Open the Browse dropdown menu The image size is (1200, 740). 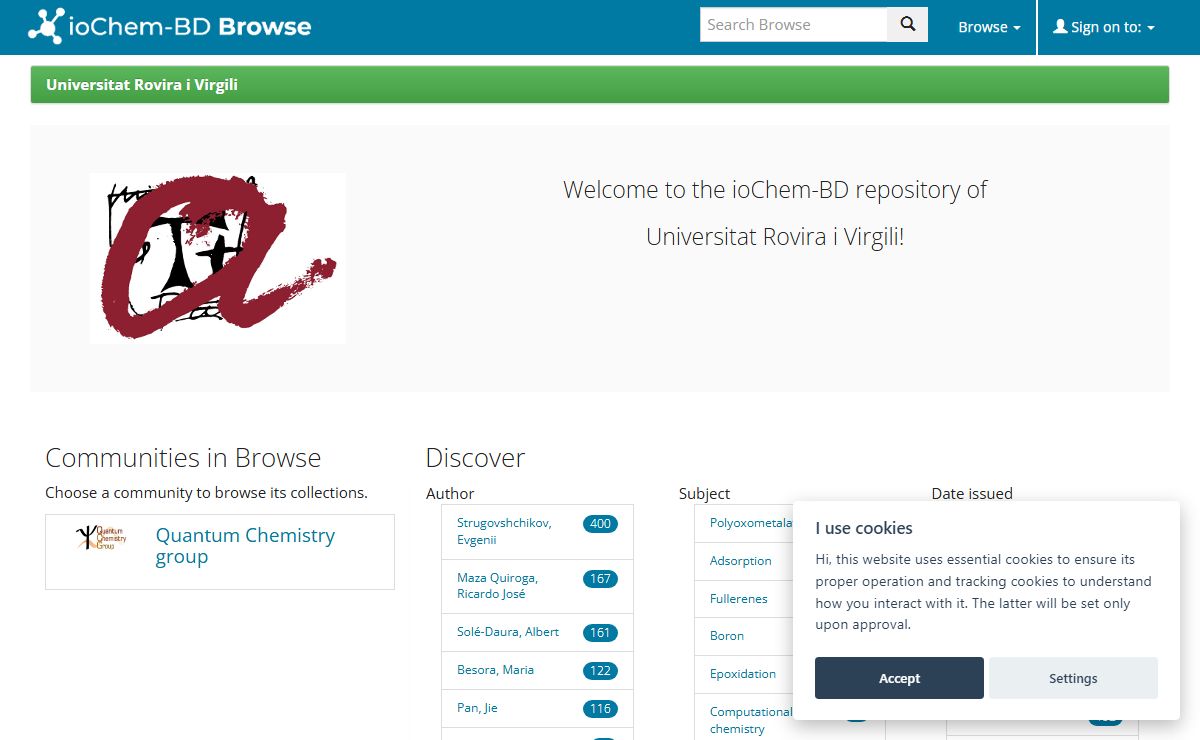989,27
